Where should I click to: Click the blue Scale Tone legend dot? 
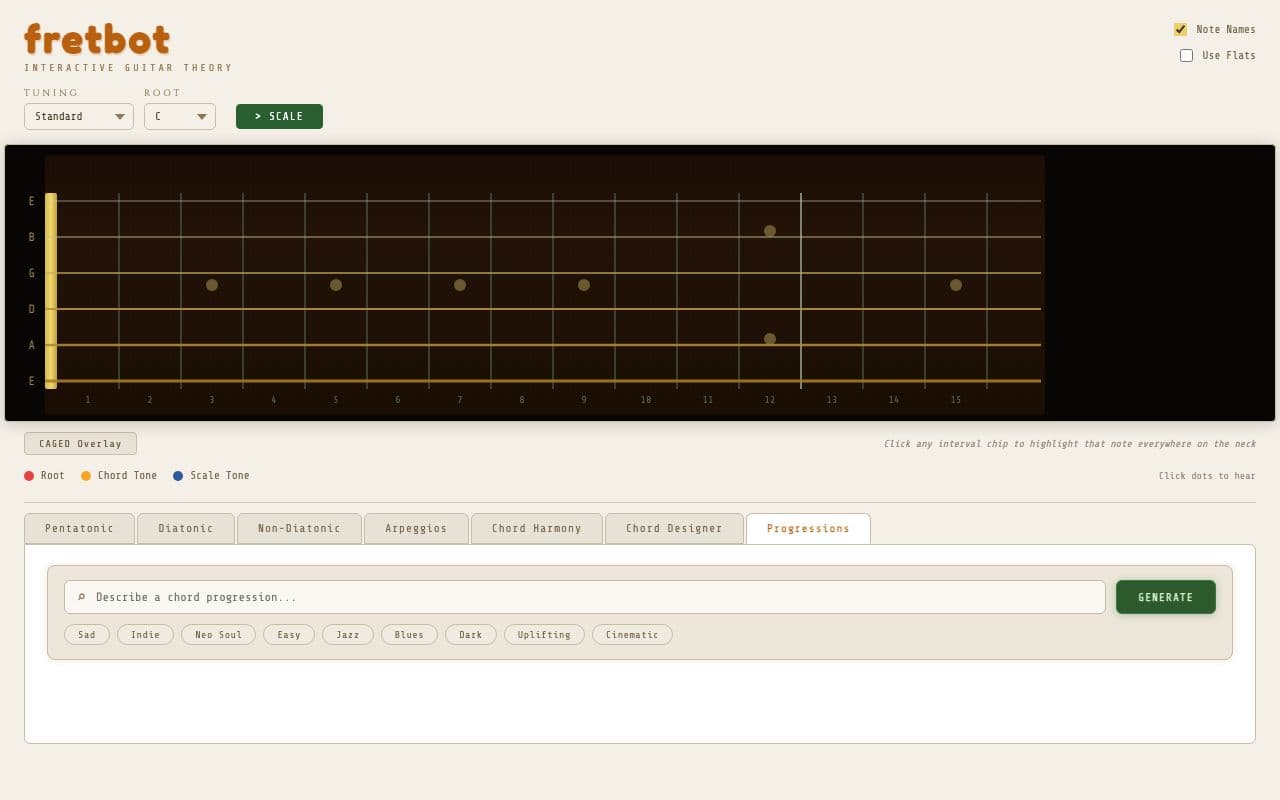point(179,475)
